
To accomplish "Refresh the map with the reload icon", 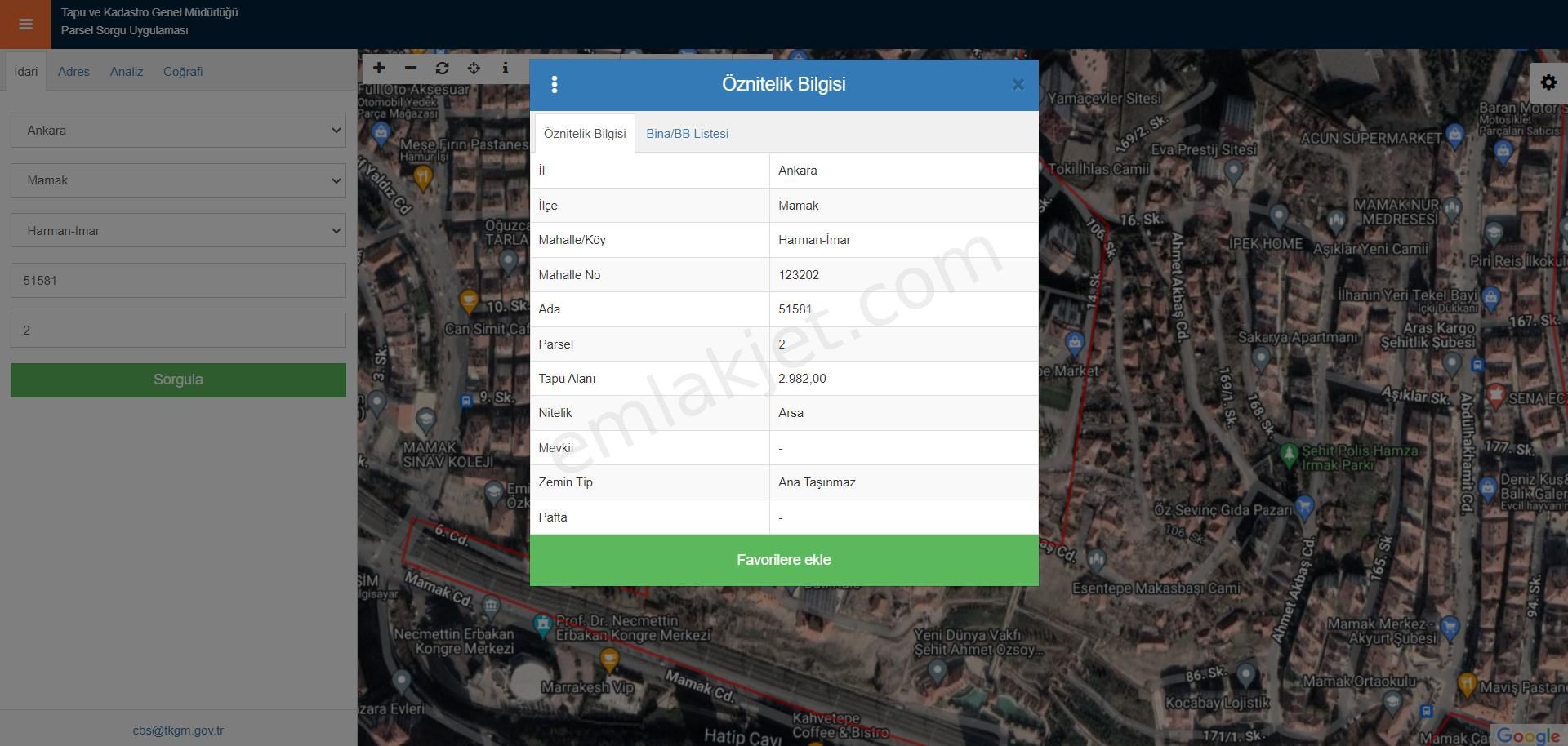I will tap(442, 69).
